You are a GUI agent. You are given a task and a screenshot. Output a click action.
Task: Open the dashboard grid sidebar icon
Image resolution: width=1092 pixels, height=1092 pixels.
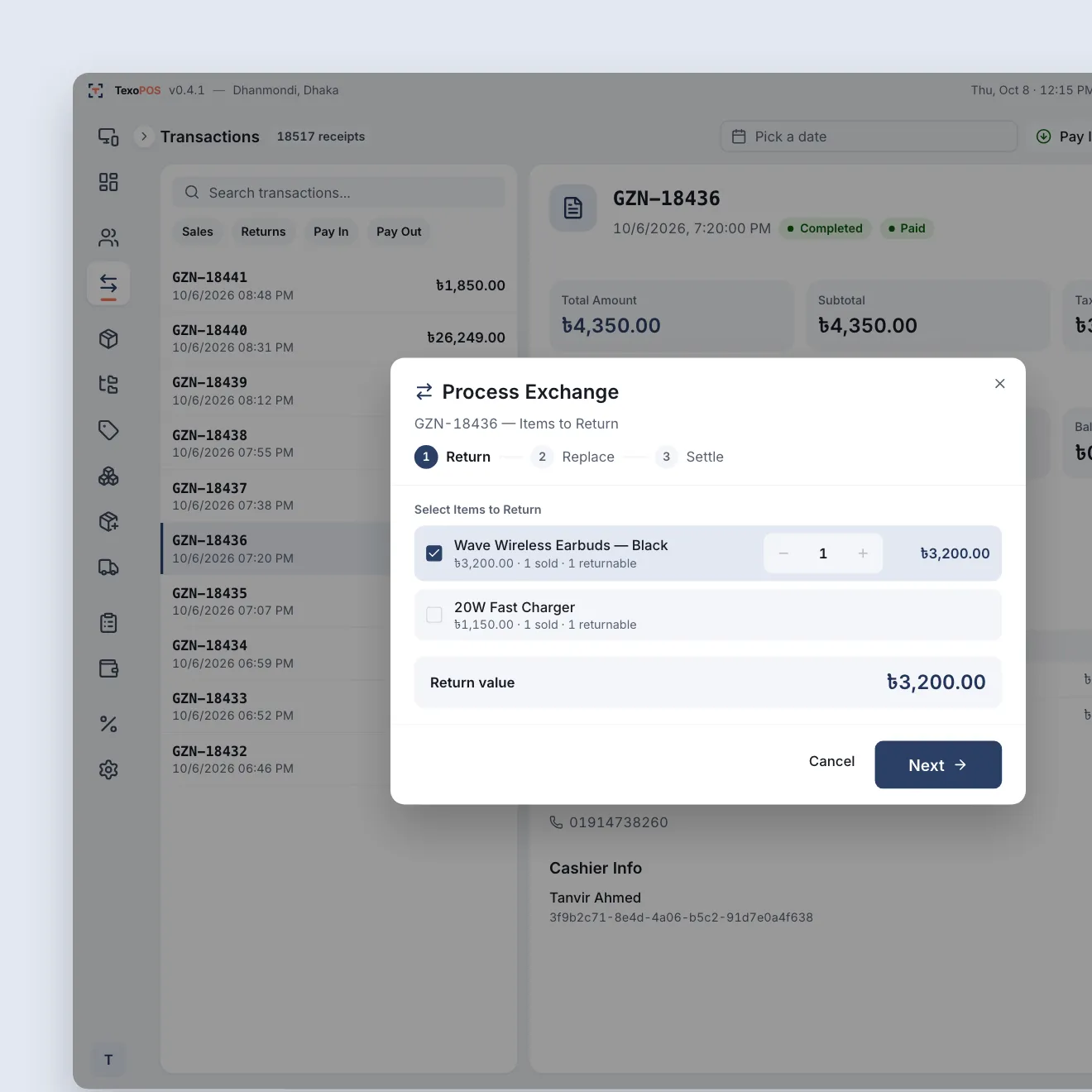(x=108, y=182)
